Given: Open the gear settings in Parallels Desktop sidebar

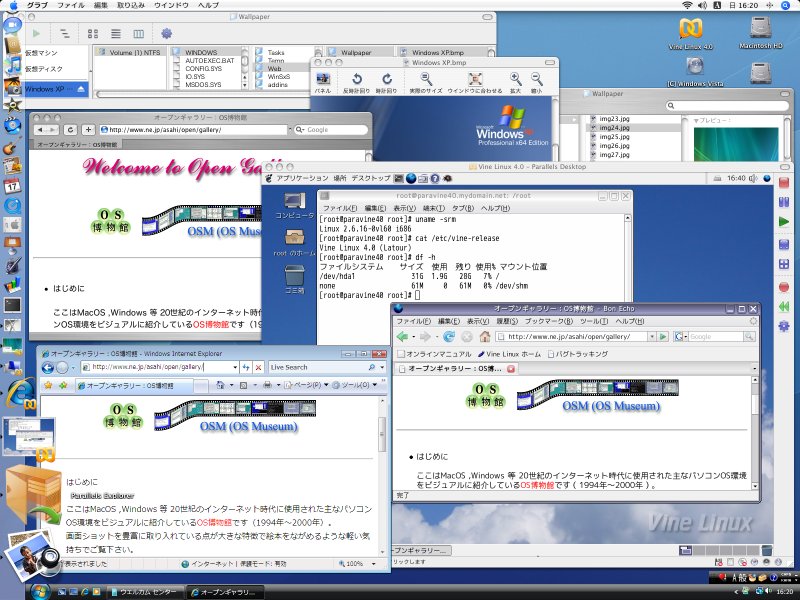Looking at the screenshot, I should pos(784,326).
